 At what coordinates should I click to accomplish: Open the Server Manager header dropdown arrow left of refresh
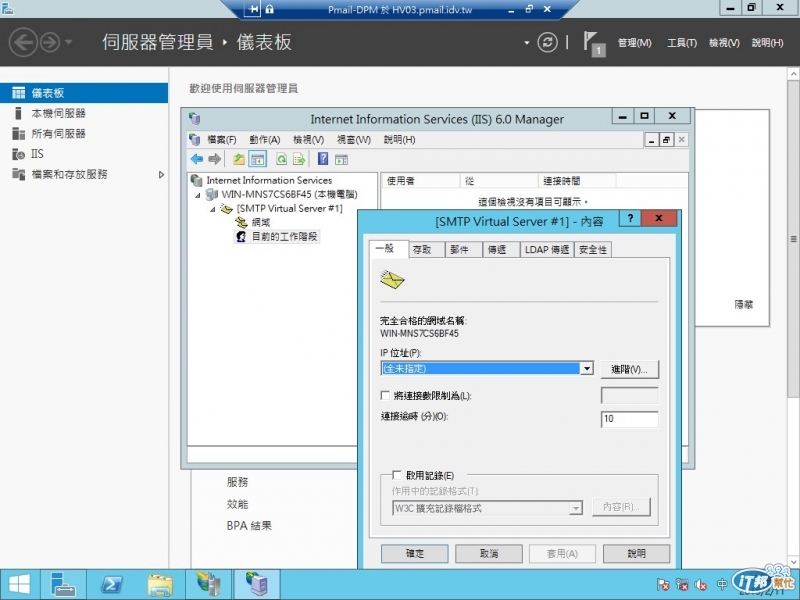(x=527, y=43)
